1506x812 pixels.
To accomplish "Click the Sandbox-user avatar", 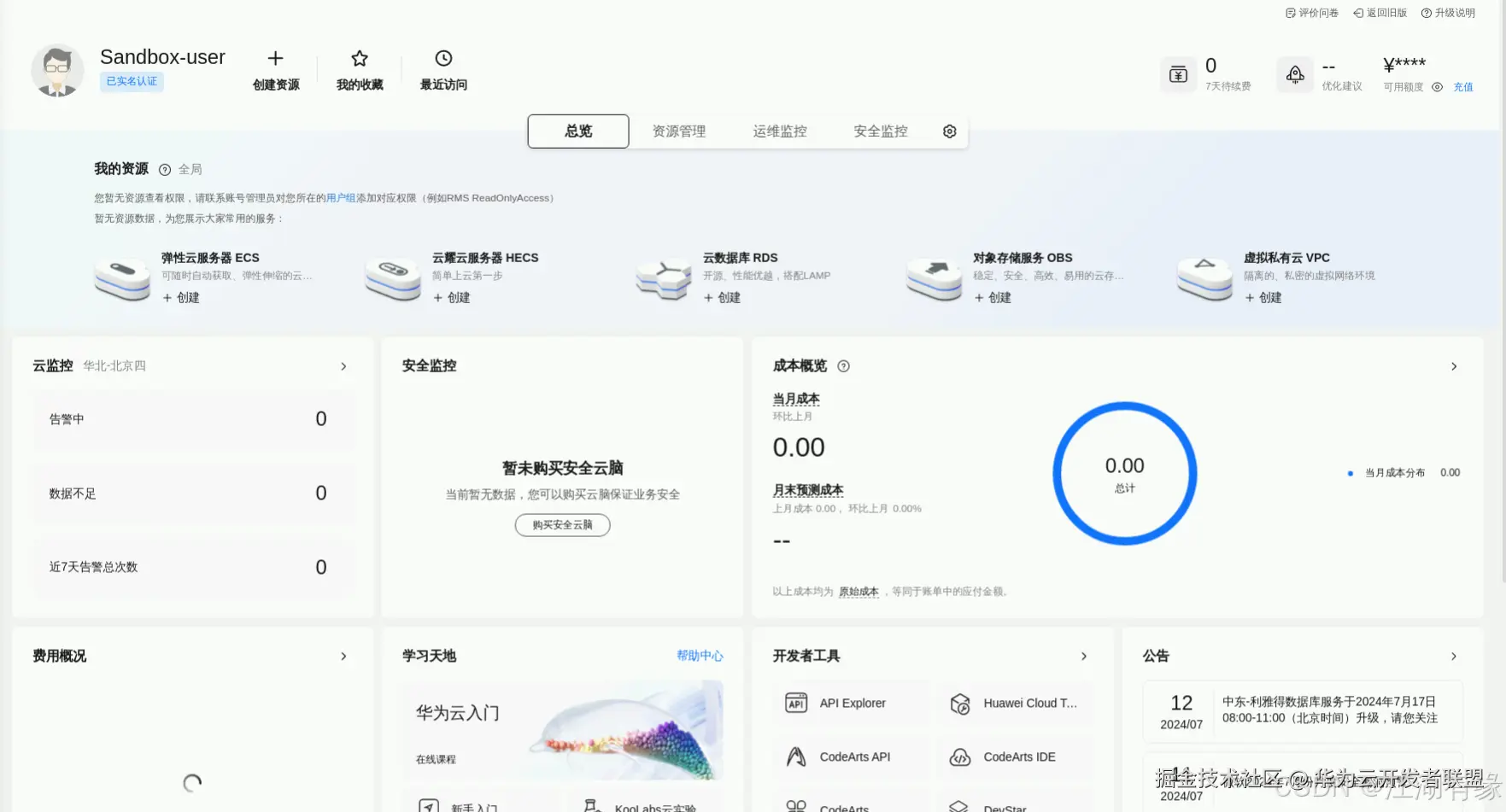I will [56, 70].
